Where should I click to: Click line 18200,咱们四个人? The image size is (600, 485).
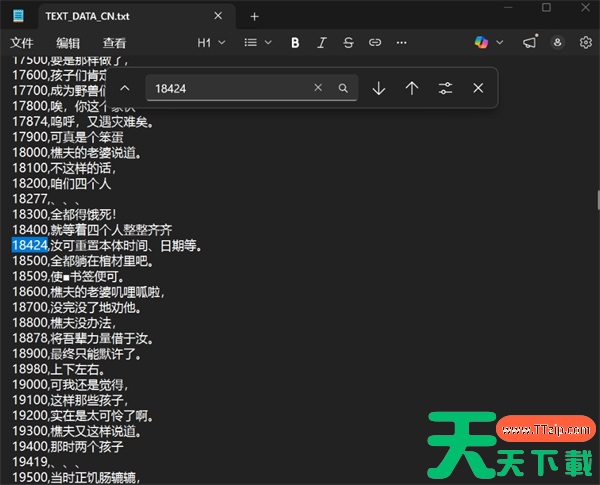pyautogui.click(x=62, y=184)
